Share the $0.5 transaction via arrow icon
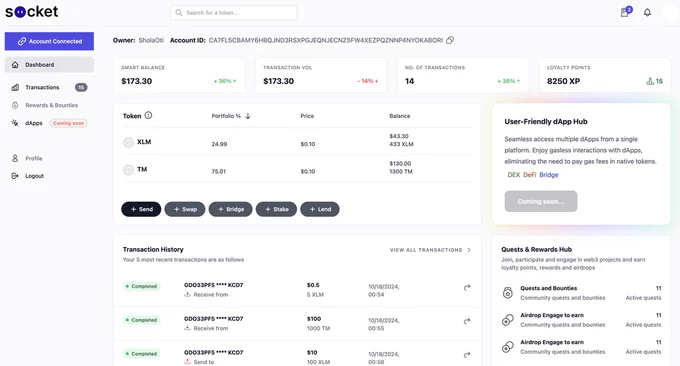The width and height of the screenshot is (680, 366). point(467,287)
